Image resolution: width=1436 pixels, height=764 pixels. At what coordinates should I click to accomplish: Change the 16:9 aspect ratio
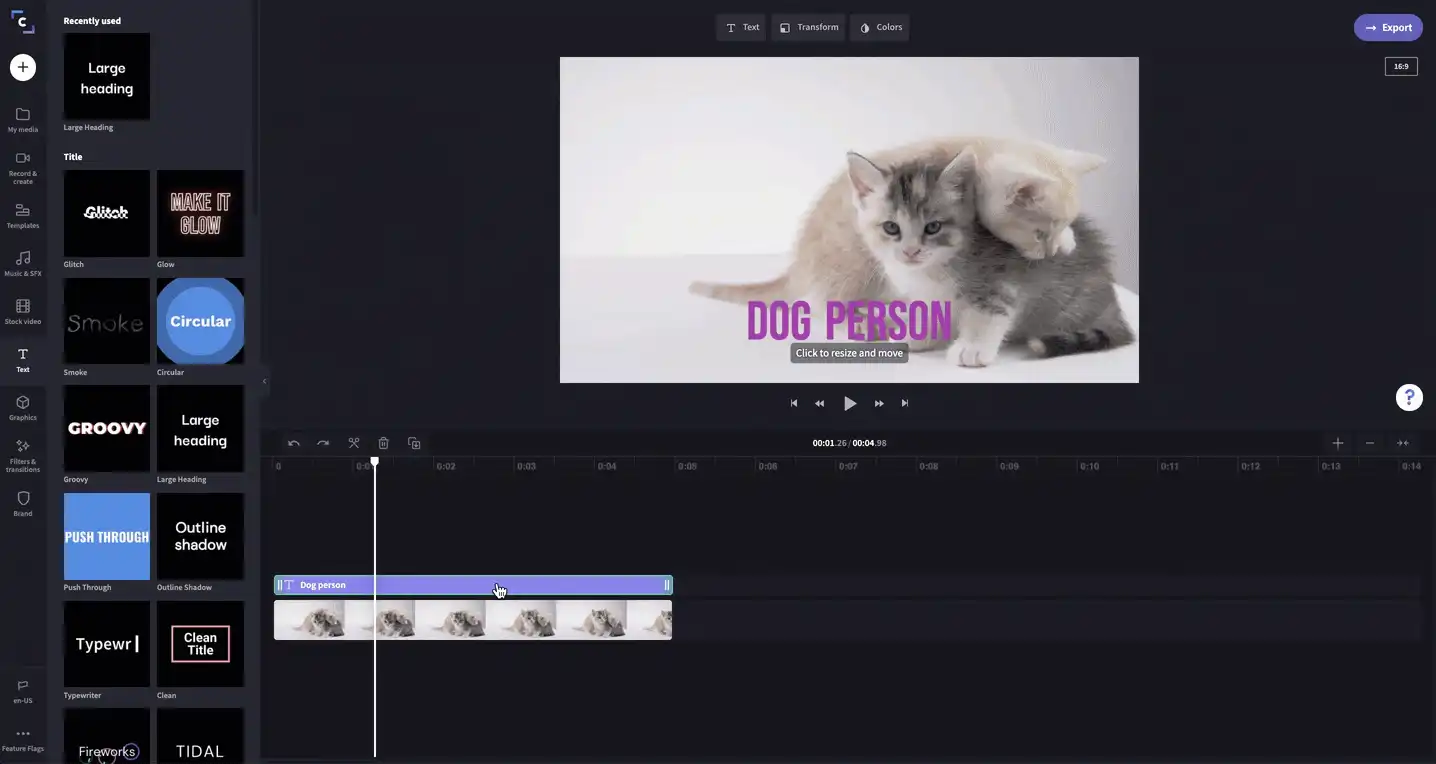(x=1401, y=67)
